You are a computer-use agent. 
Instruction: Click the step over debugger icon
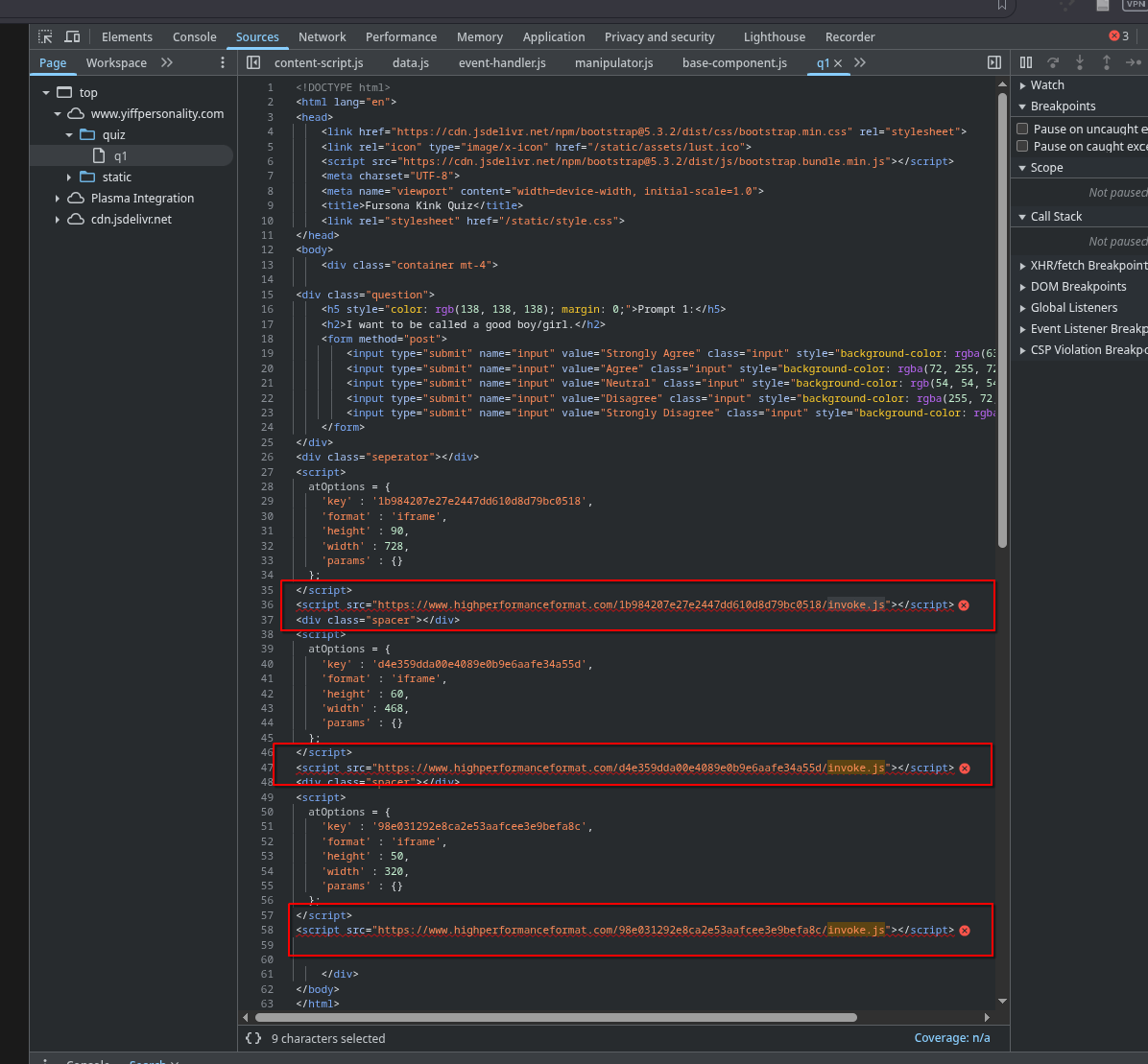pos(1053,62)
